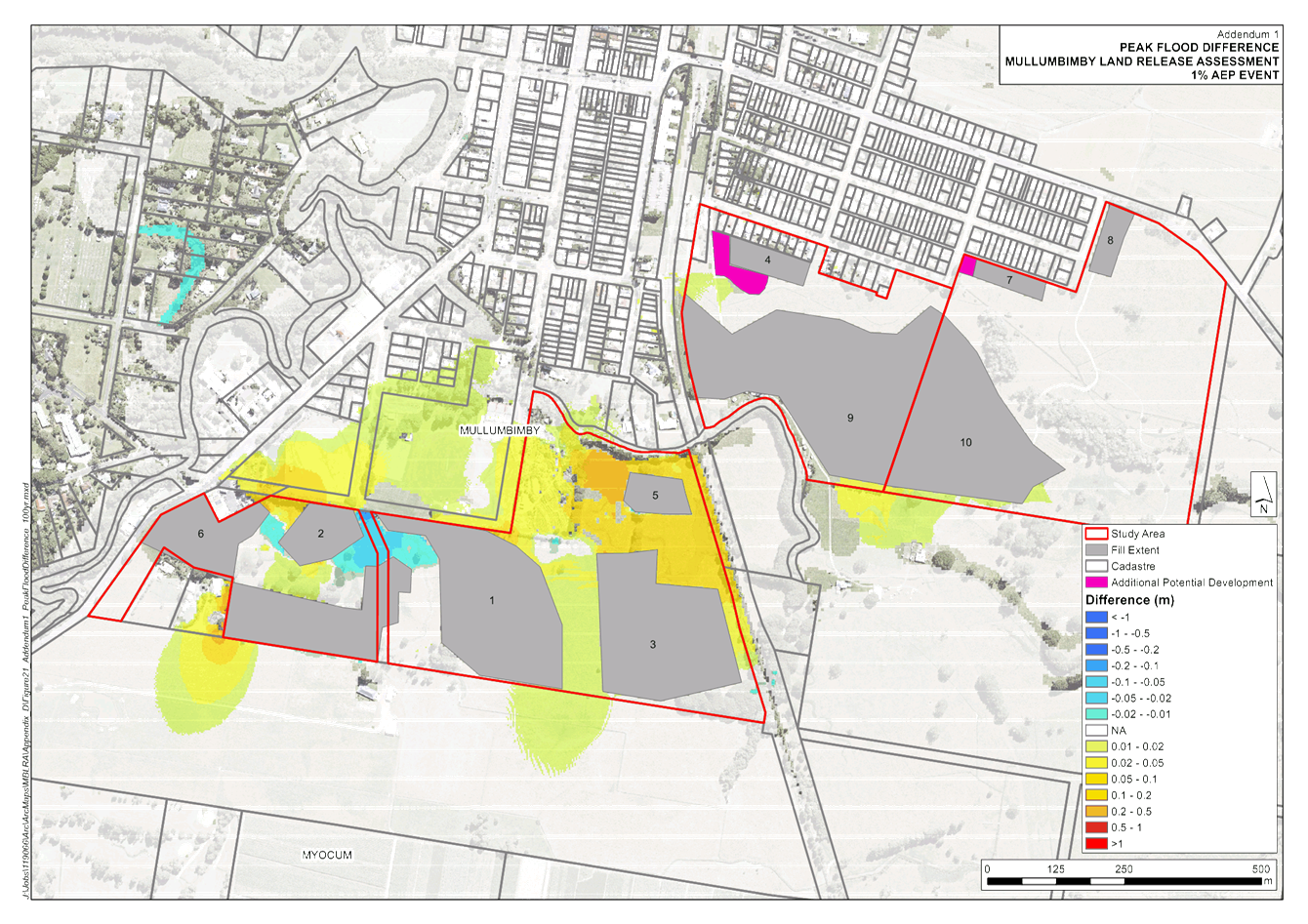Click the Study Area legend symbol

(x=1097, y=535)
